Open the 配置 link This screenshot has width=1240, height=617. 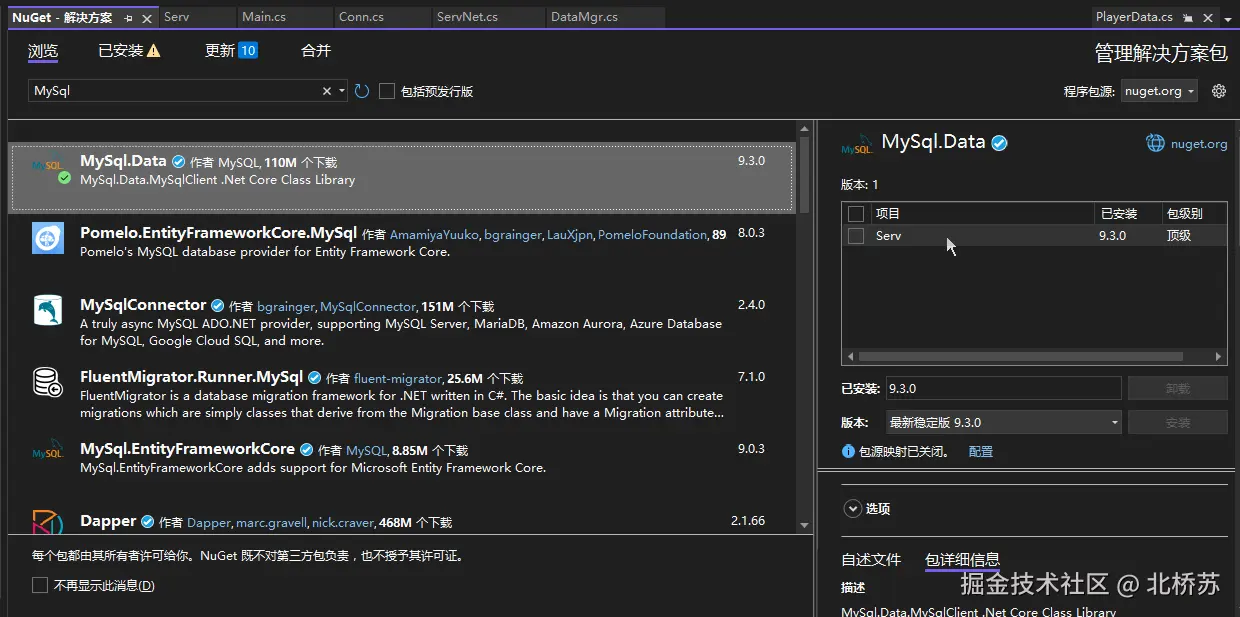point(981,452)
